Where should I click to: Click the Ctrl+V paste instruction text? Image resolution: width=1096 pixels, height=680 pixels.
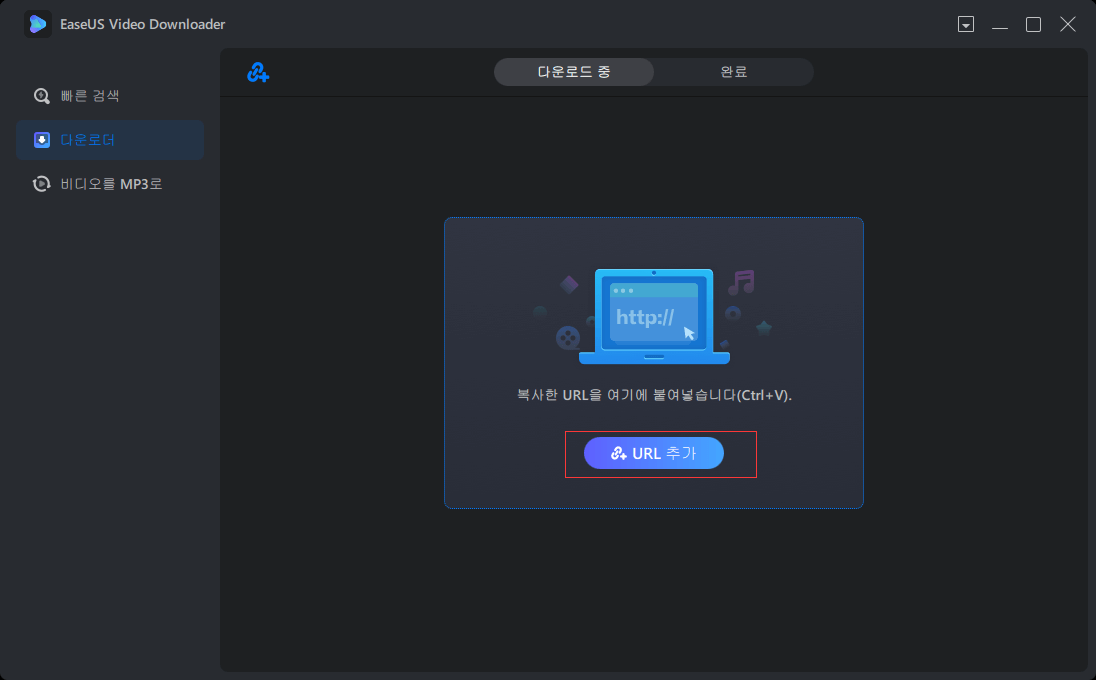click(654, 395)
